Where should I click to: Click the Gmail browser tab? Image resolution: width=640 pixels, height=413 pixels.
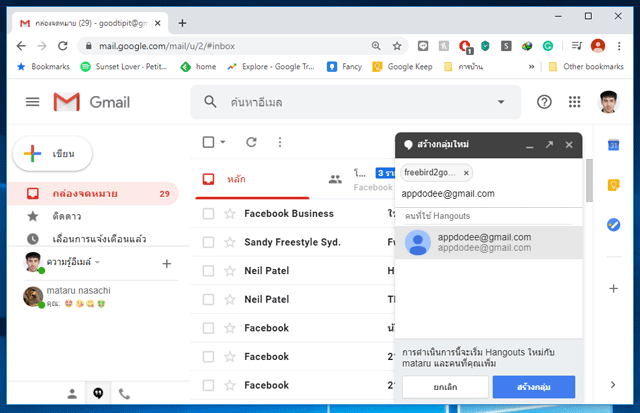coord(90,23)
